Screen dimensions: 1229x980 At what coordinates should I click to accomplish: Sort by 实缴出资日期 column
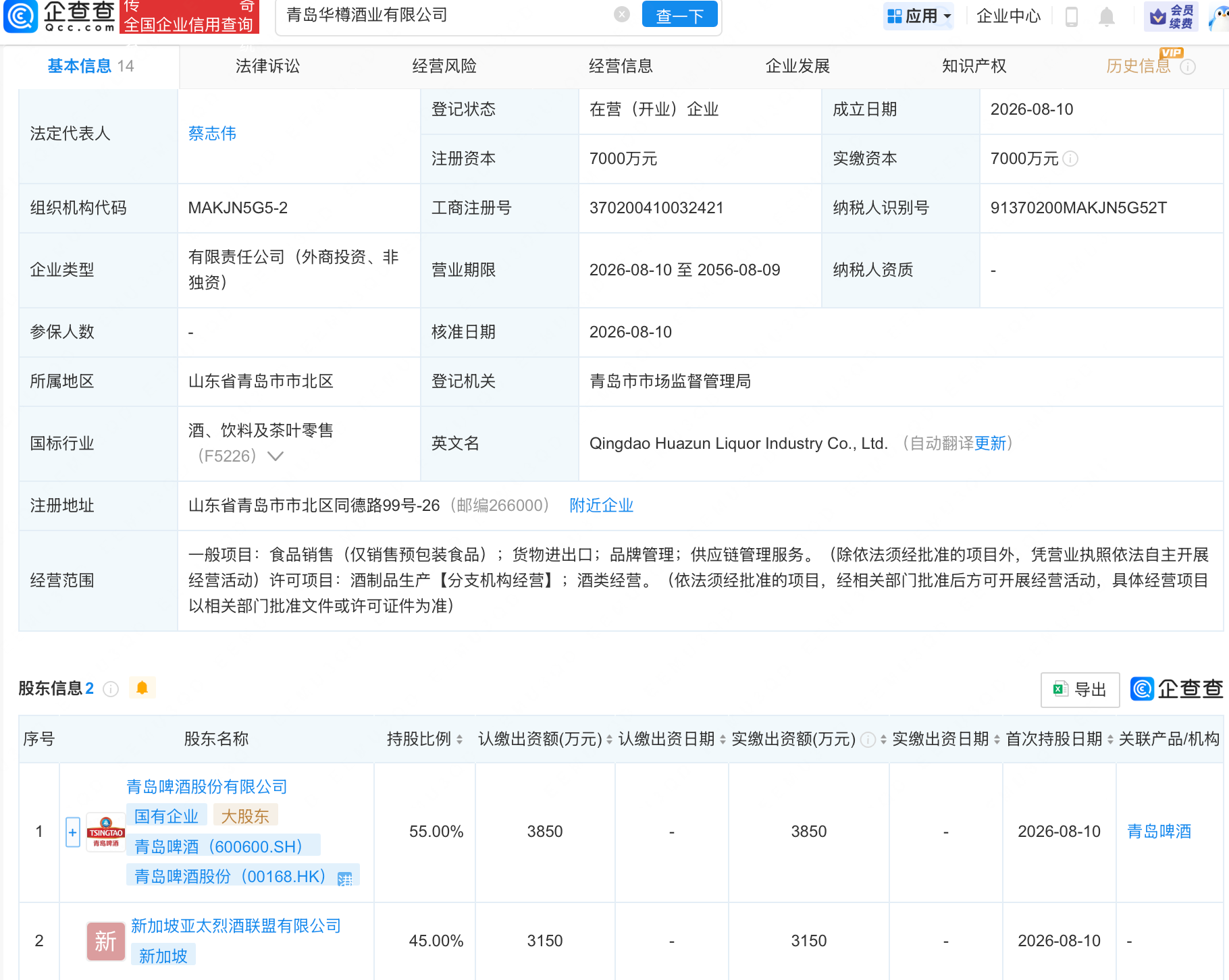tap(997, 740)
